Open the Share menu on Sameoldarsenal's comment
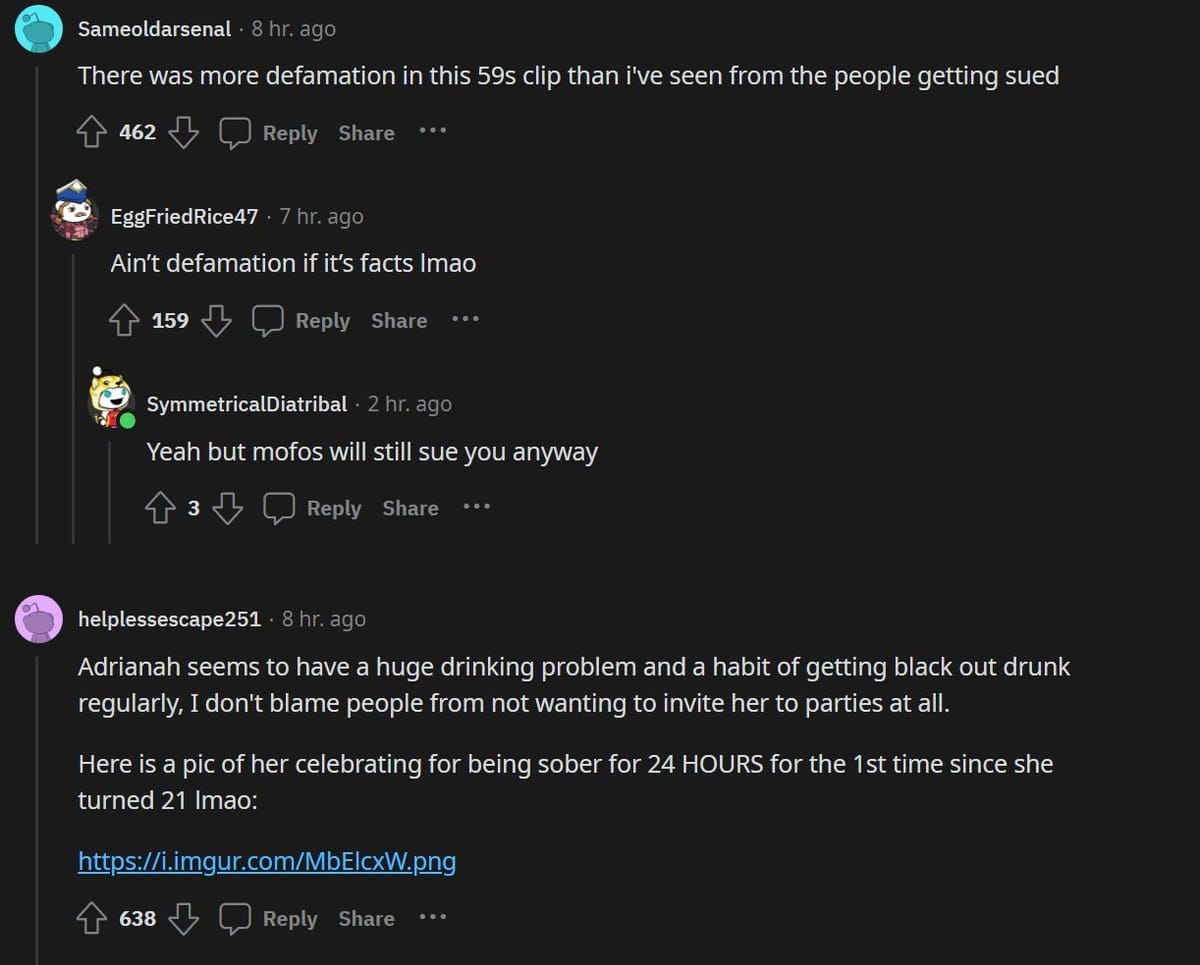 (365, 132)
